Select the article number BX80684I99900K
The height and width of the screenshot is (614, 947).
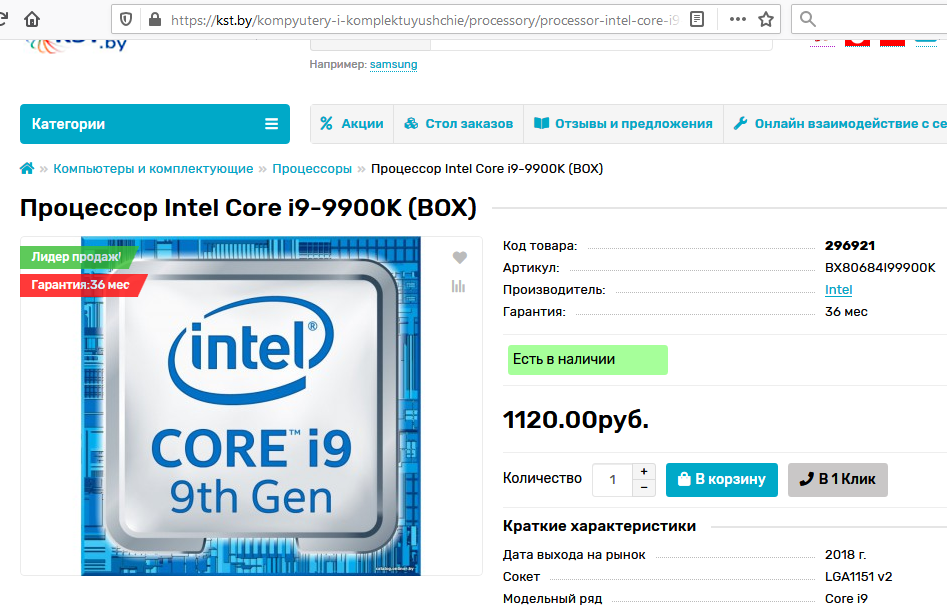880,267
